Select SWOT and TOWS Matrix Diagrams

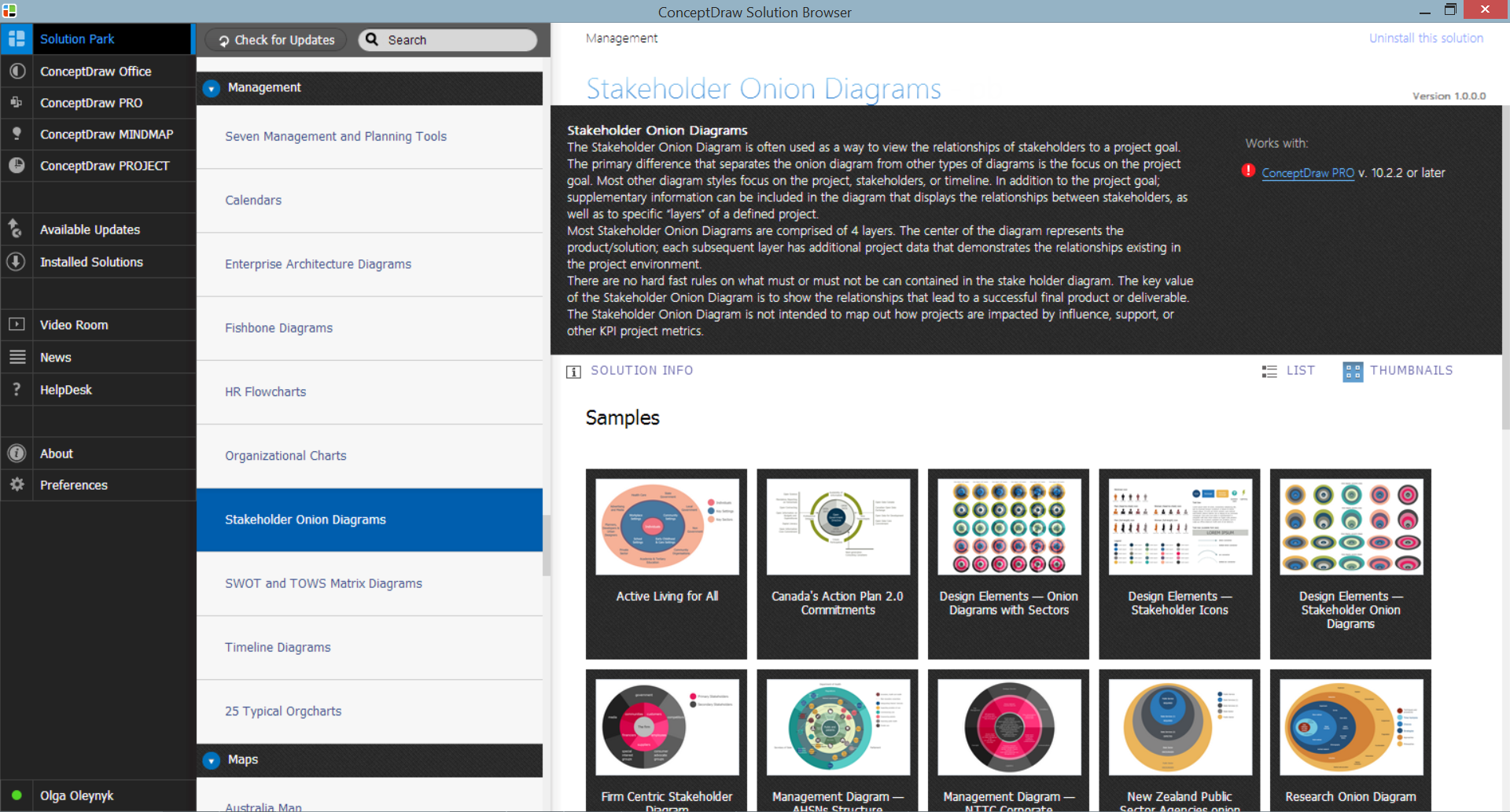[x=370, y=582]
